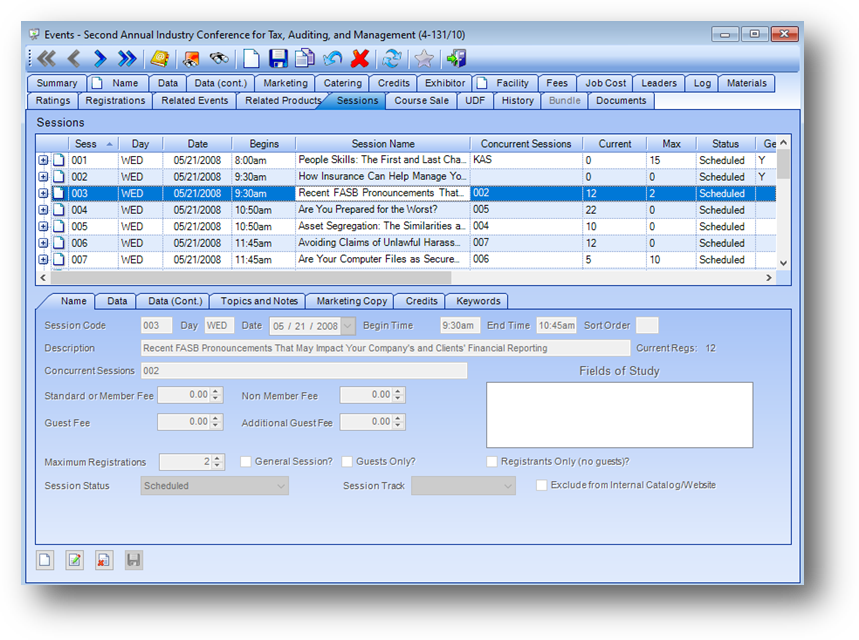Toggle General Session checkbox
The image size is (859, 640).
pyautogui.click(x=245, y=462)
